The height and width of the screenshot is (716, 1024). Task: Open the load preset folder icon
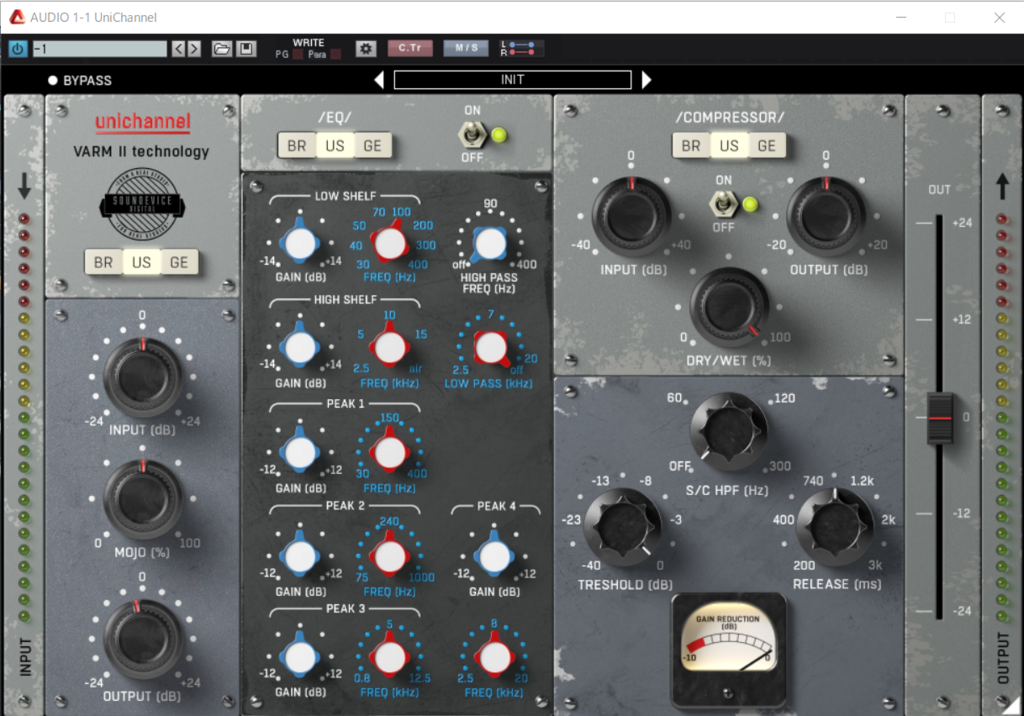222,49
